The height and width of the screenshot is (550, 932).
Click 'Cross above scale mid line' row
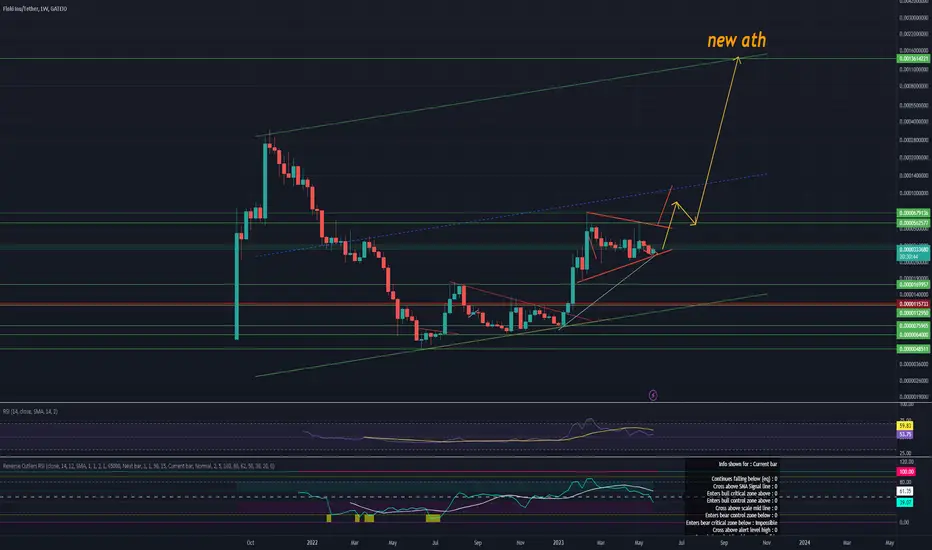pos(745,508)
